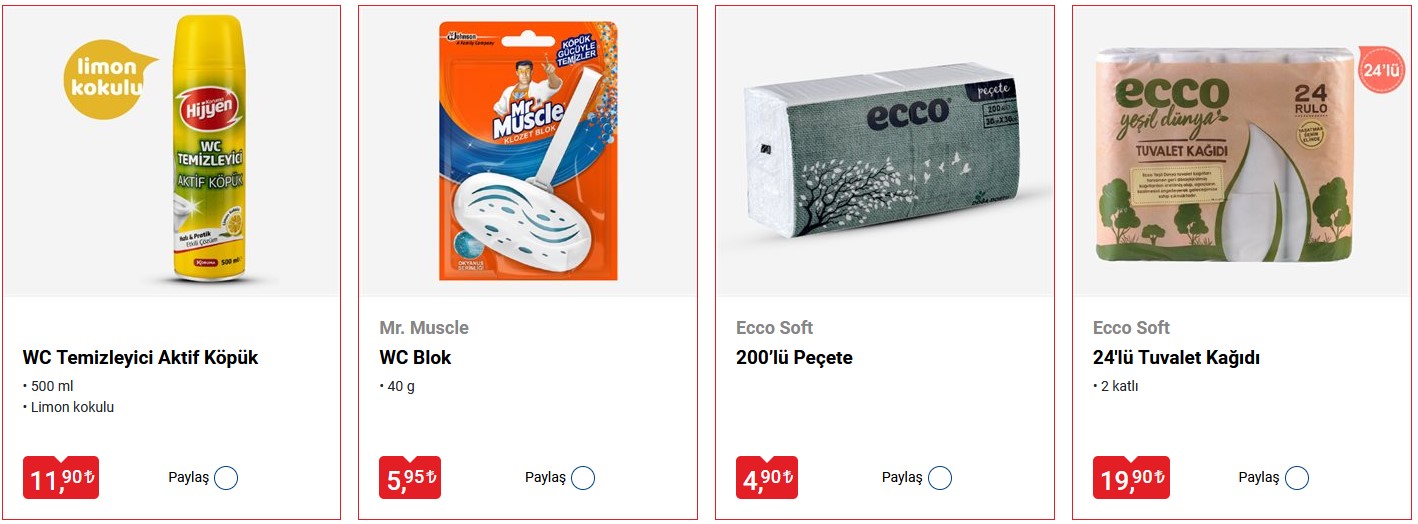Open the WC Blok product title

coord(415,358)
